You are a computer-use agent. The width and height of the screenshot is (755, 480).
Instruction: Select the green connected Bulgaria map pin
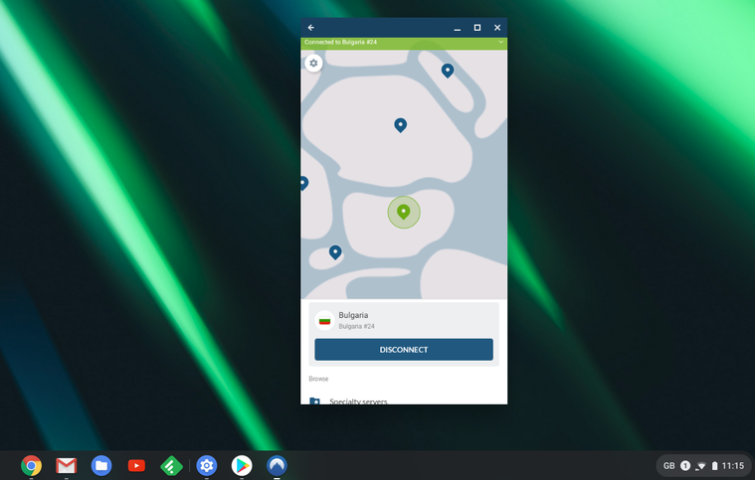404,212
